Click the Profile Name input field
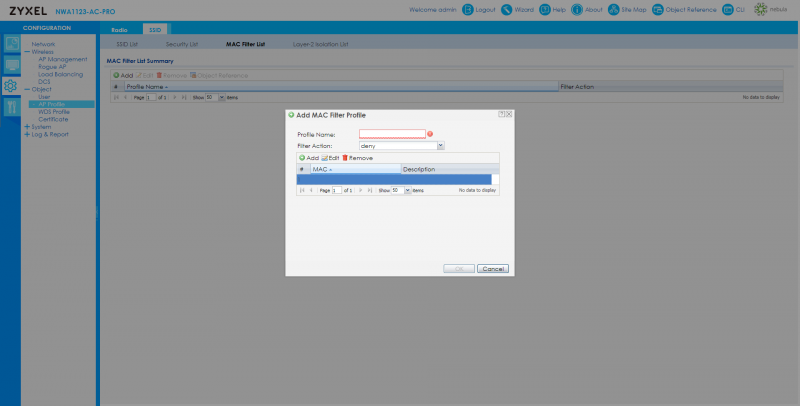 (x=392, y=134)
